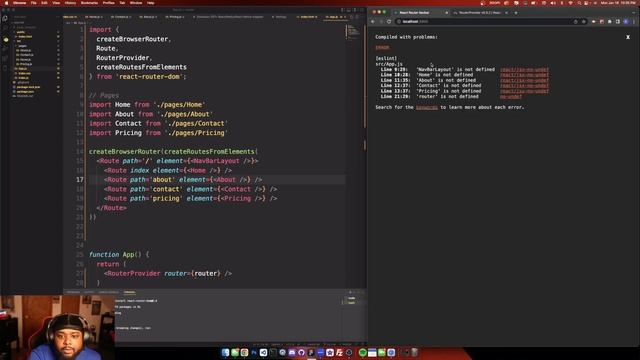Open the Explorer view in VS Code activity bar
640x360 pixels.
point(5,18)
